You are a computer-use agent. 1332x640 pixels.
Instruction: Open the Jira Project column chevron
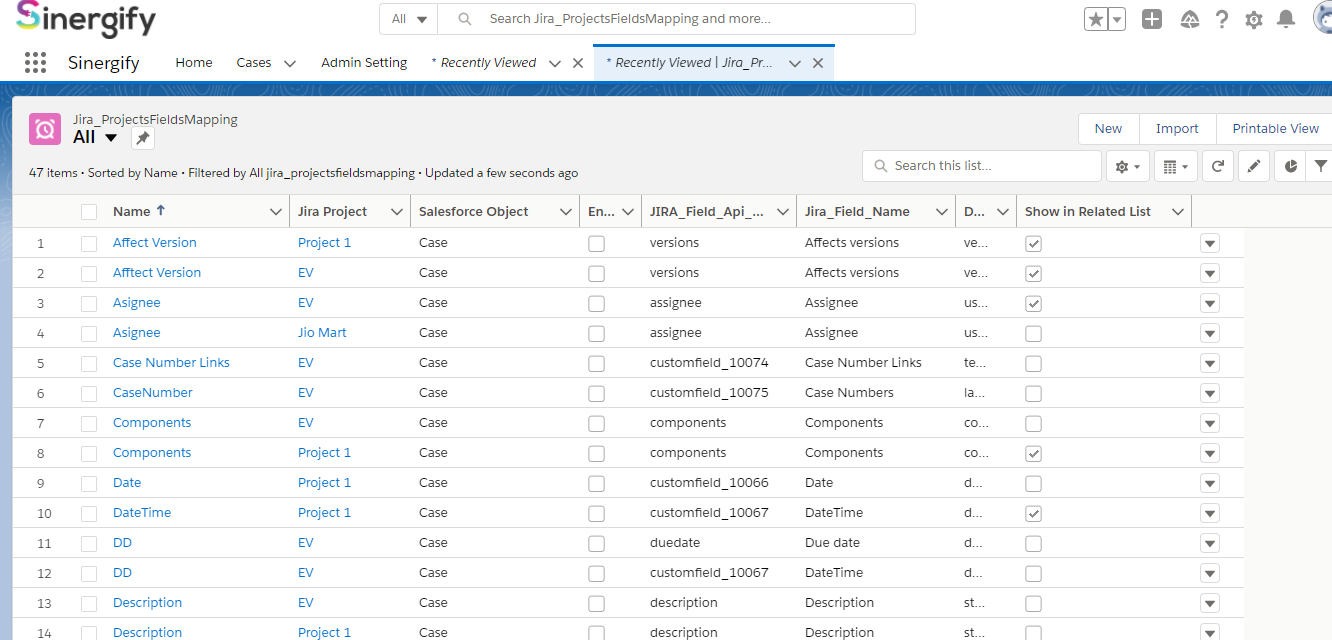[397, 212]
